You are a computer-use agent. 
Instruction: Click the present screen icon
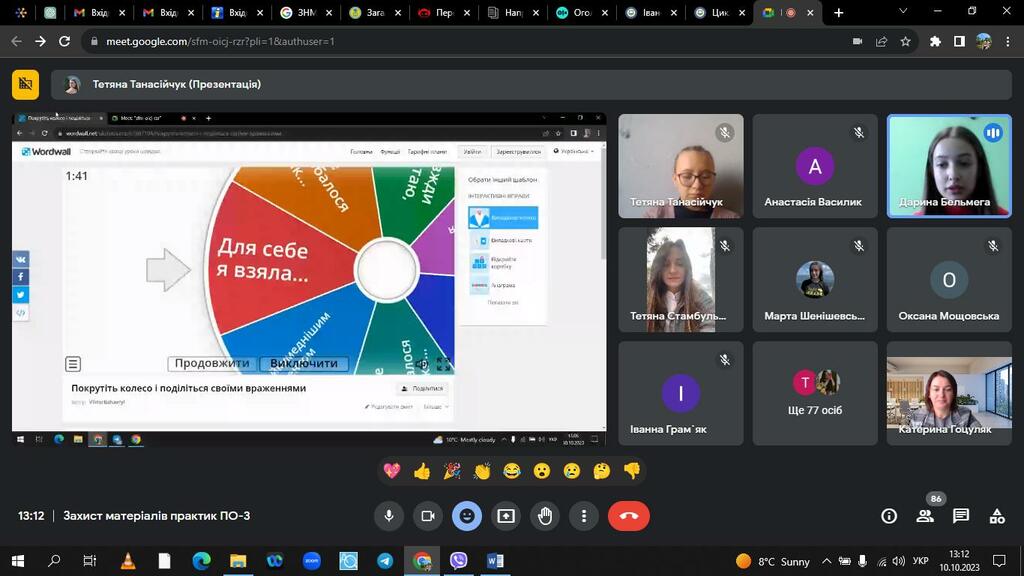pos(506,516)
